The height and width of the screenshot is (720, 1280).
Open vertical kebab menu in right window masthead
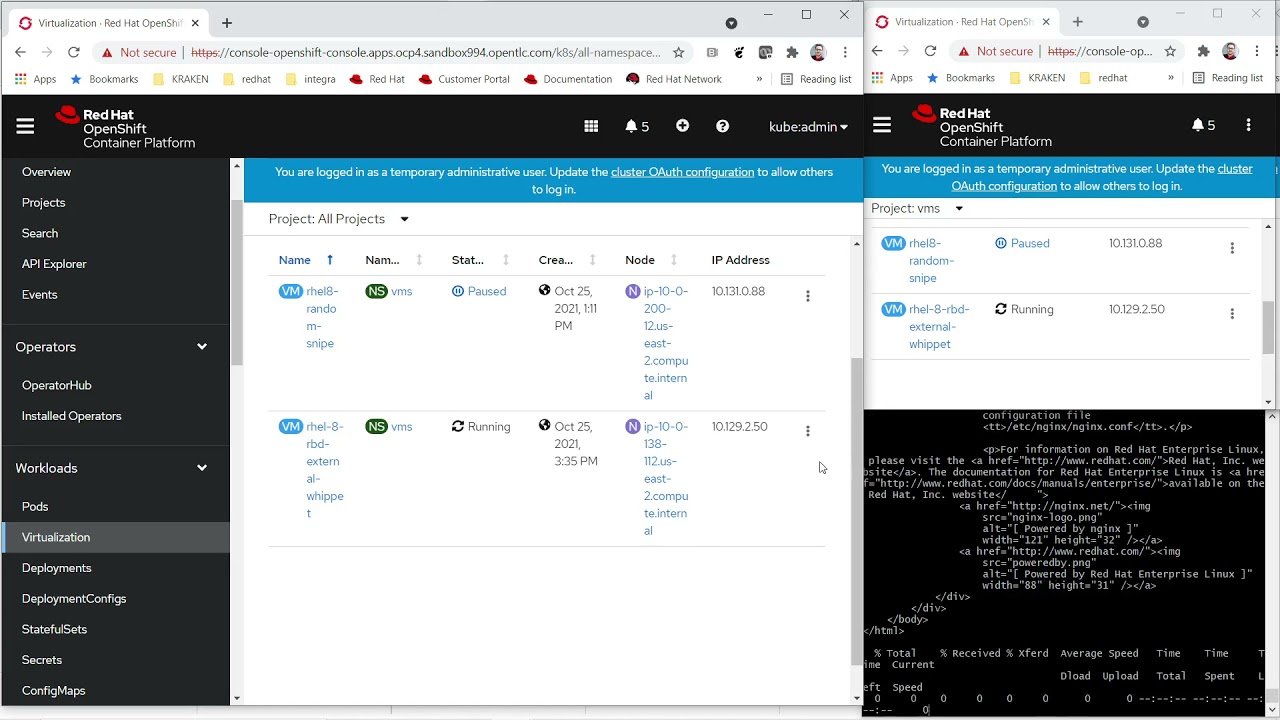(1248, 125)
